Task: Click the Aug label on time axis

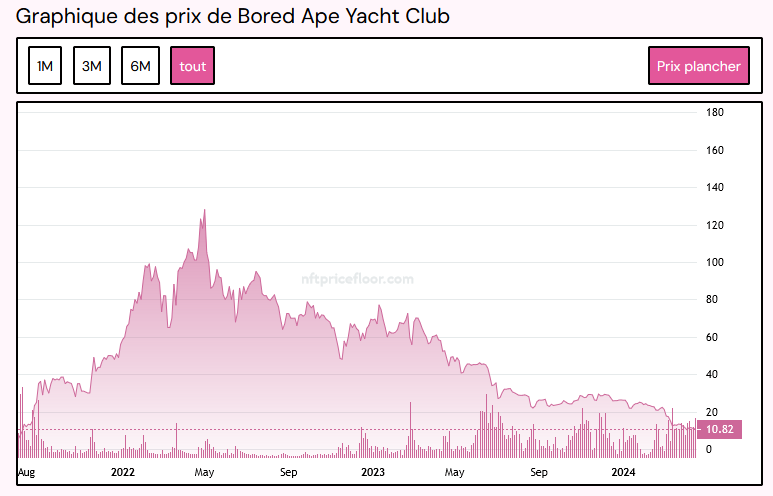Action: (27, 471)
